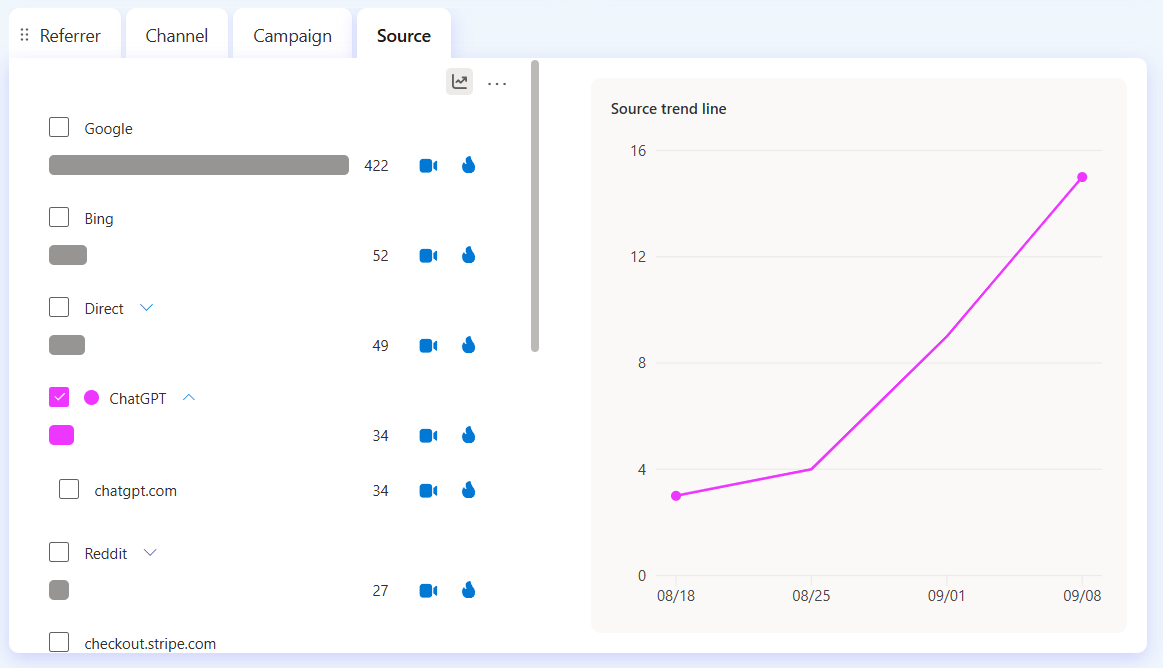1163x668 pixels.
Task: Open the Referrer tab
Action: click(x=70, y=34)
